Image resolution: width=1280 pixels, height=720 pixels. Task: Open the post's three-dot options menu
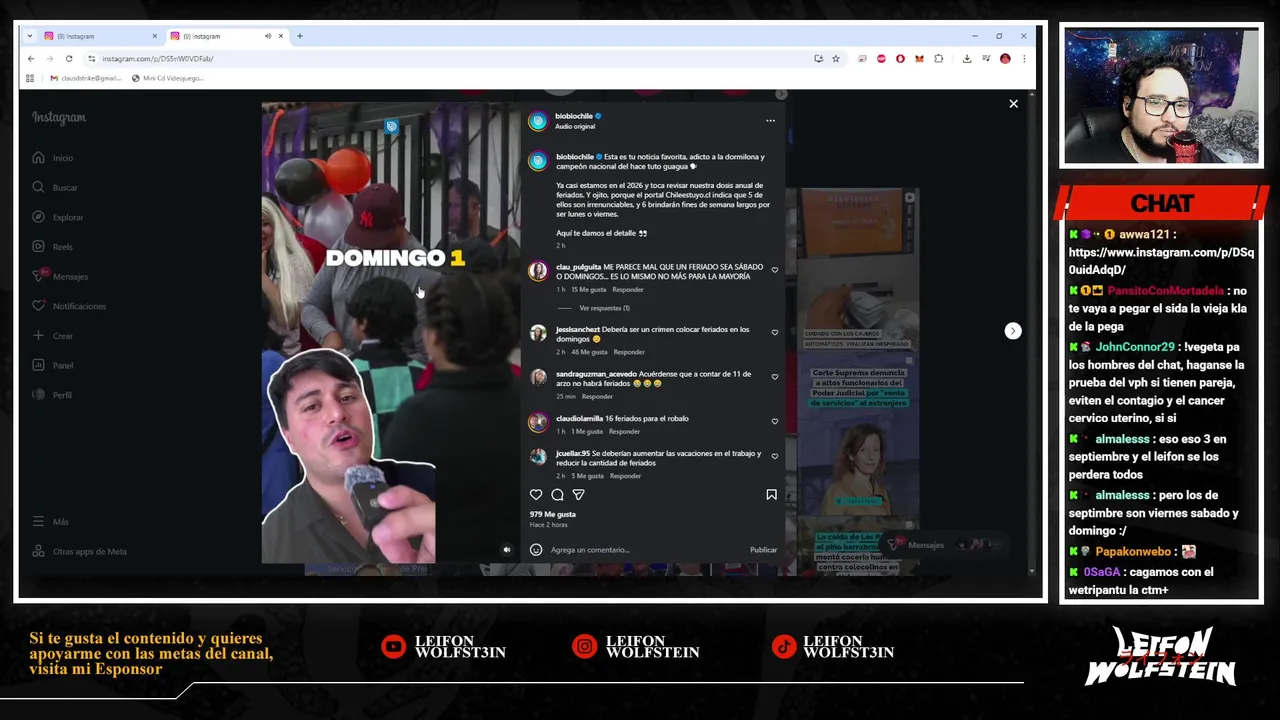770,120
